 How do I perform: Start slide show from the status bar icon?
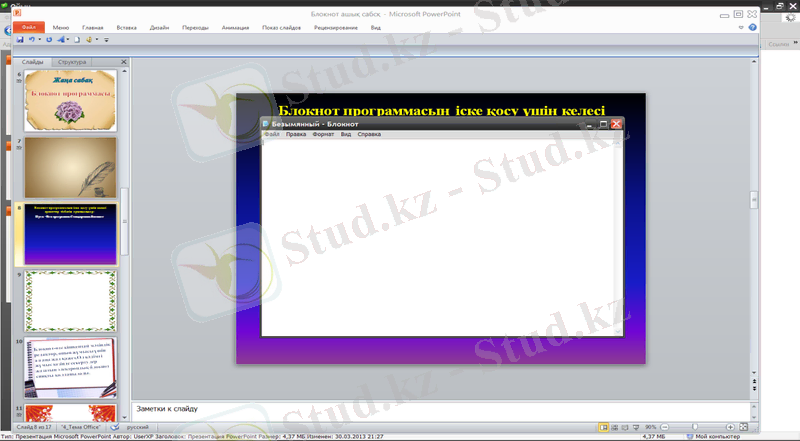click(x=633, y=427)
